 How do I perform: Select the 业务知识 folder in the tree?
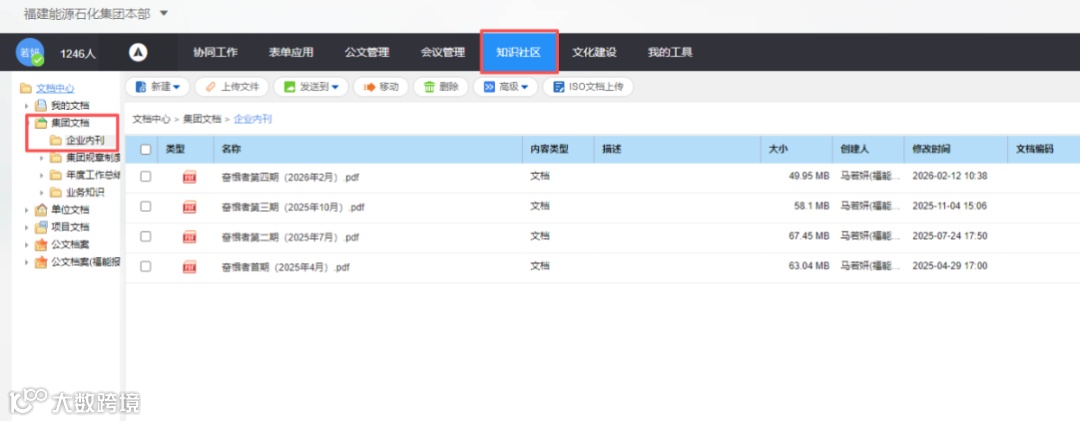[x=85, y=192]
